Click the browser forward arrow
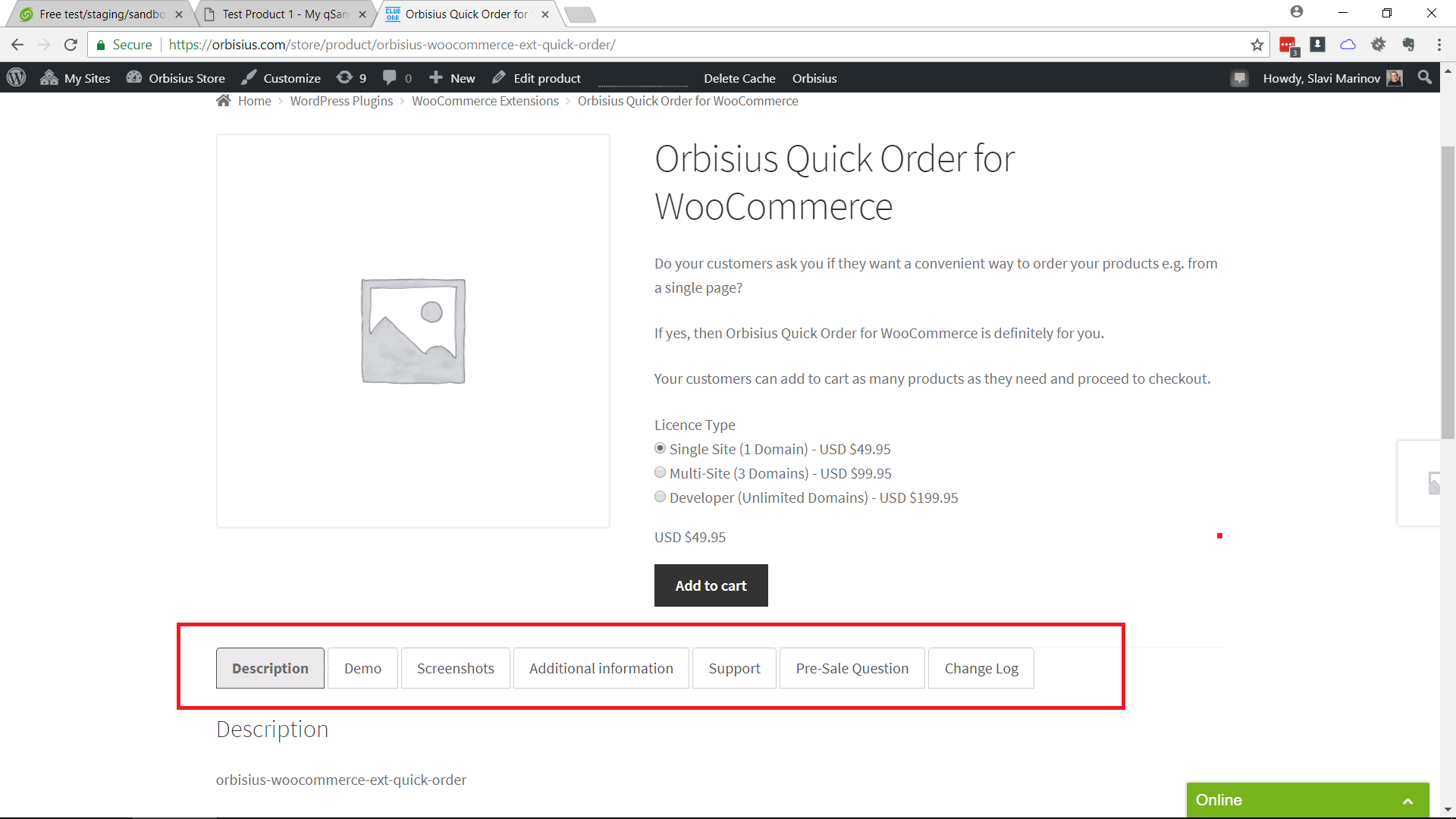1456x819 pixels. point(44,45)
